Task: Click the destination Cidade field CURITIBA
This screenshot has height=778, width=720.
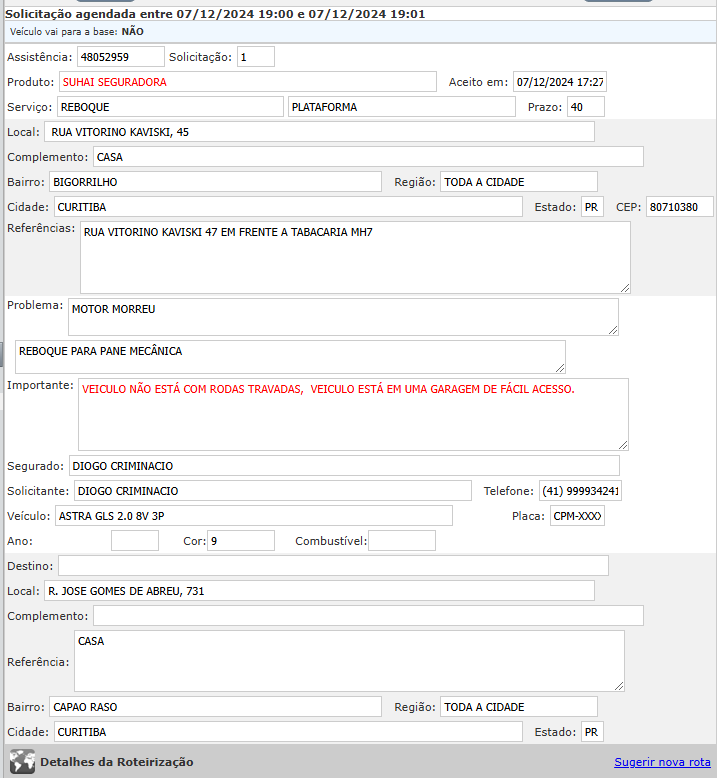Action: tap(288, 732)
